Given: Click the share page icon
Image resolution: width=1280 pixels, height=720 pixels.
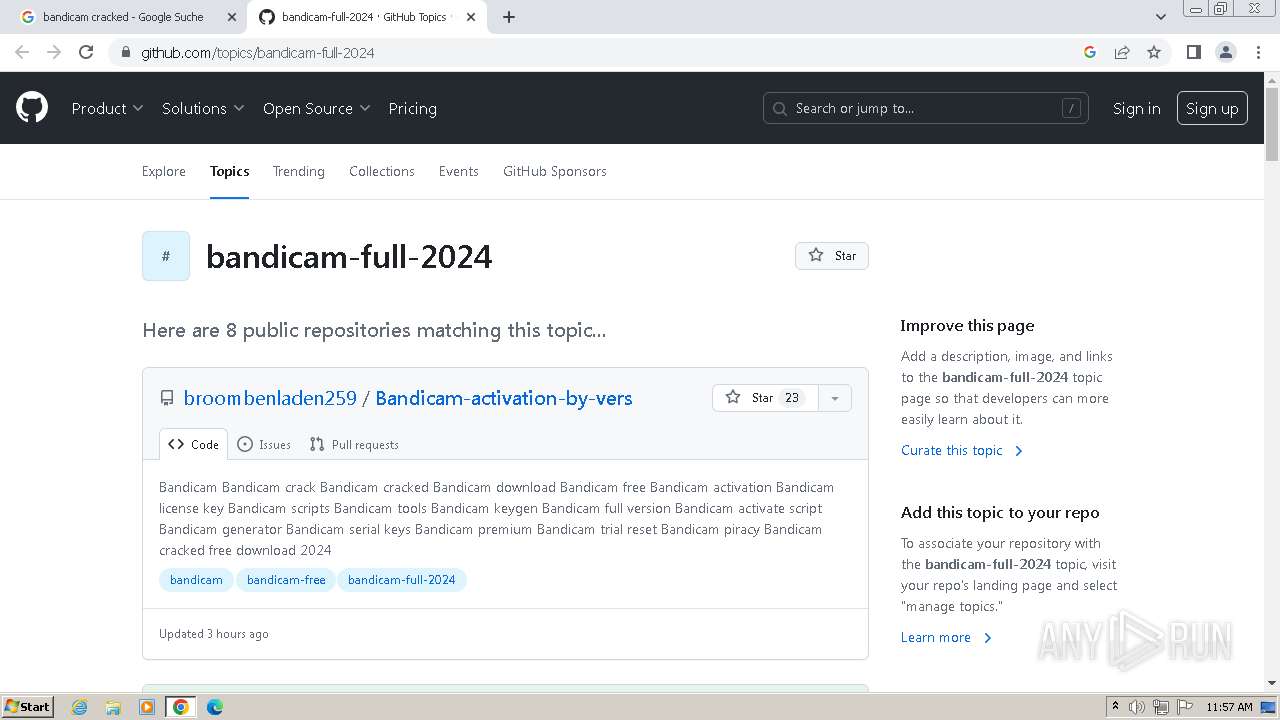Looking at the screenshot, I should pos(1122,52).
